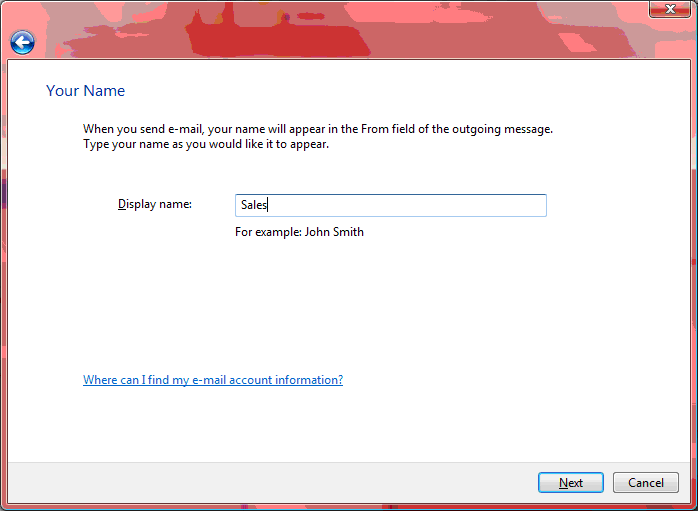The height and width of the screenshot is (511, 698).
Task: Click the "Type your name" instruction line
Action: point(206,144)
